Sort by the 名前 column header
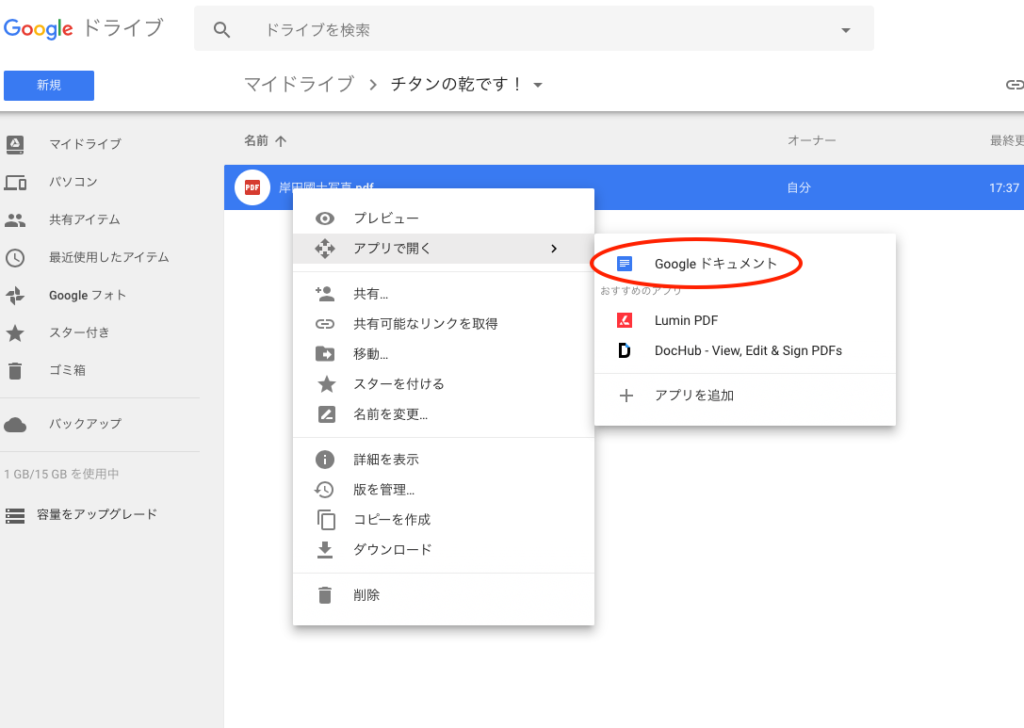1024x728 pixels. tap(256, 141)
